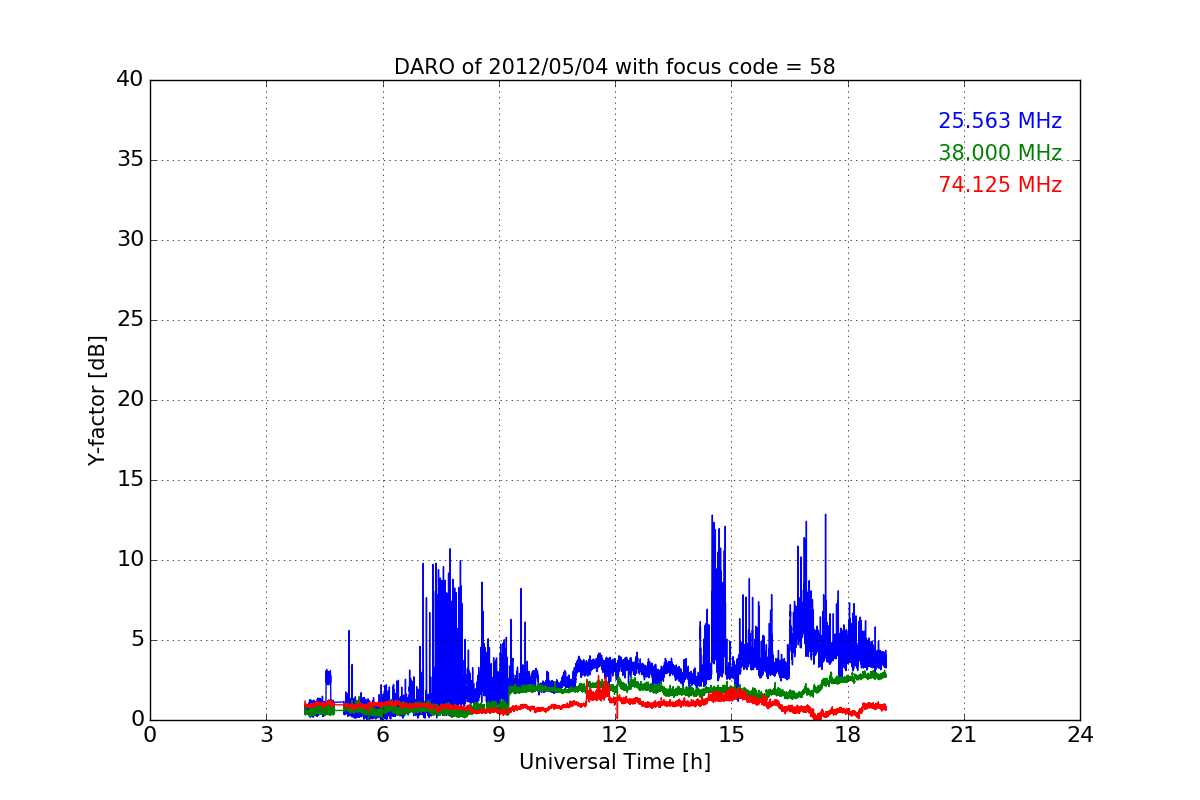Viewport: 1200px width, 800px height.
Task: Select the green '38.000 MHz' legend label
Action: (1000, 153)
